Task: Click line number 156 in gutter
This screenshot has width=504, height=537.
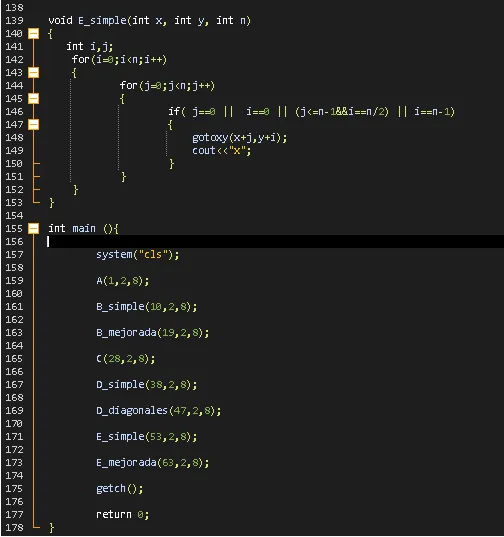Action: 14,242
